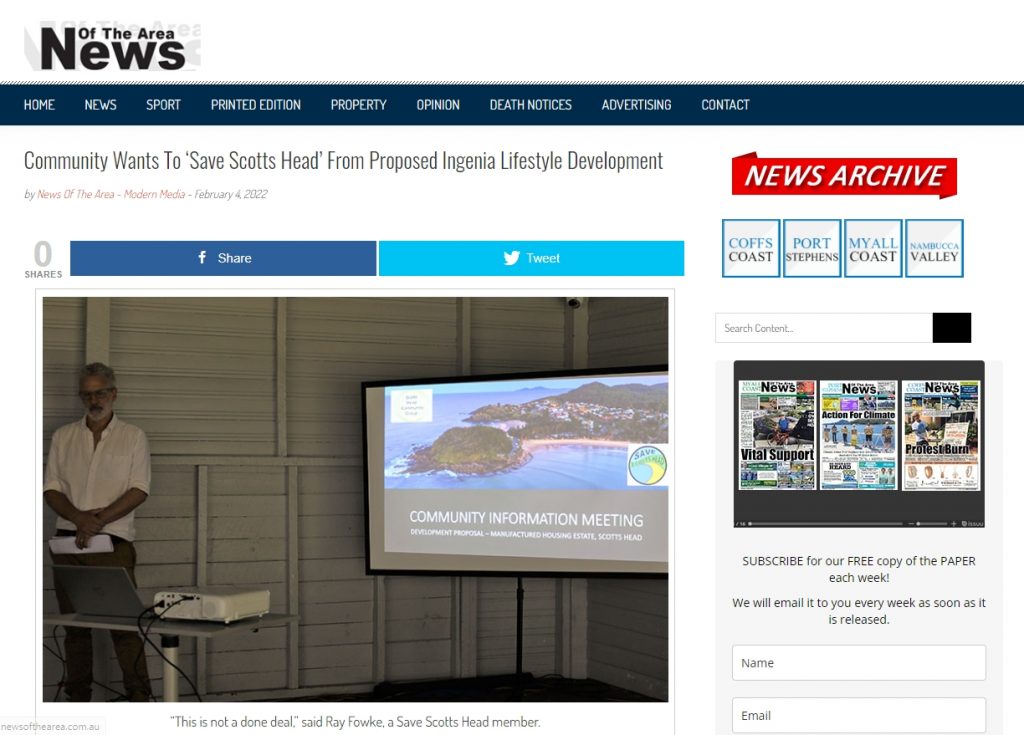Navigate to the OPINION page

438,105
